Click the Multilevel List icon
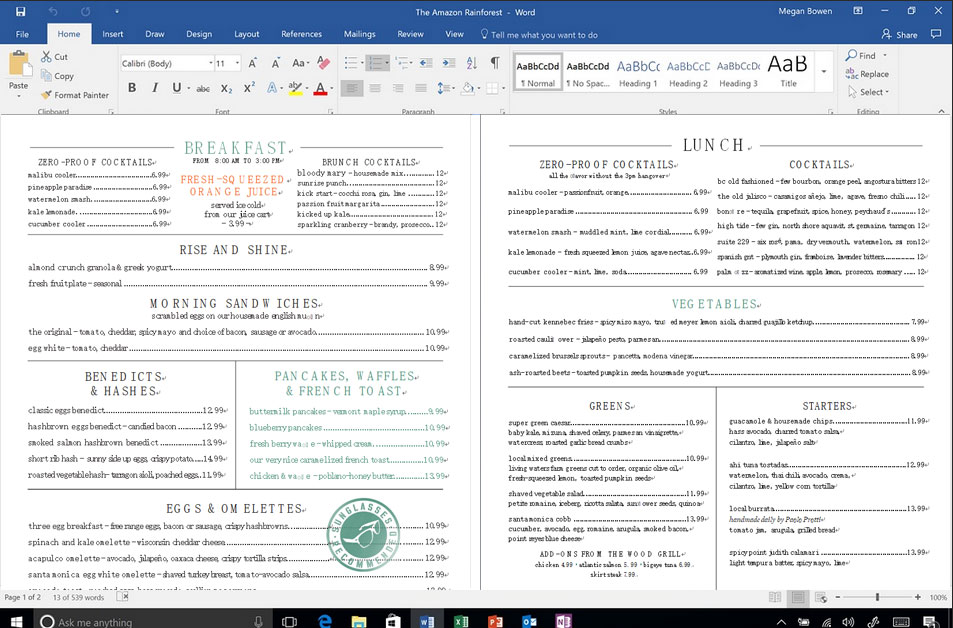953x628 pixels. click(400, 63)
